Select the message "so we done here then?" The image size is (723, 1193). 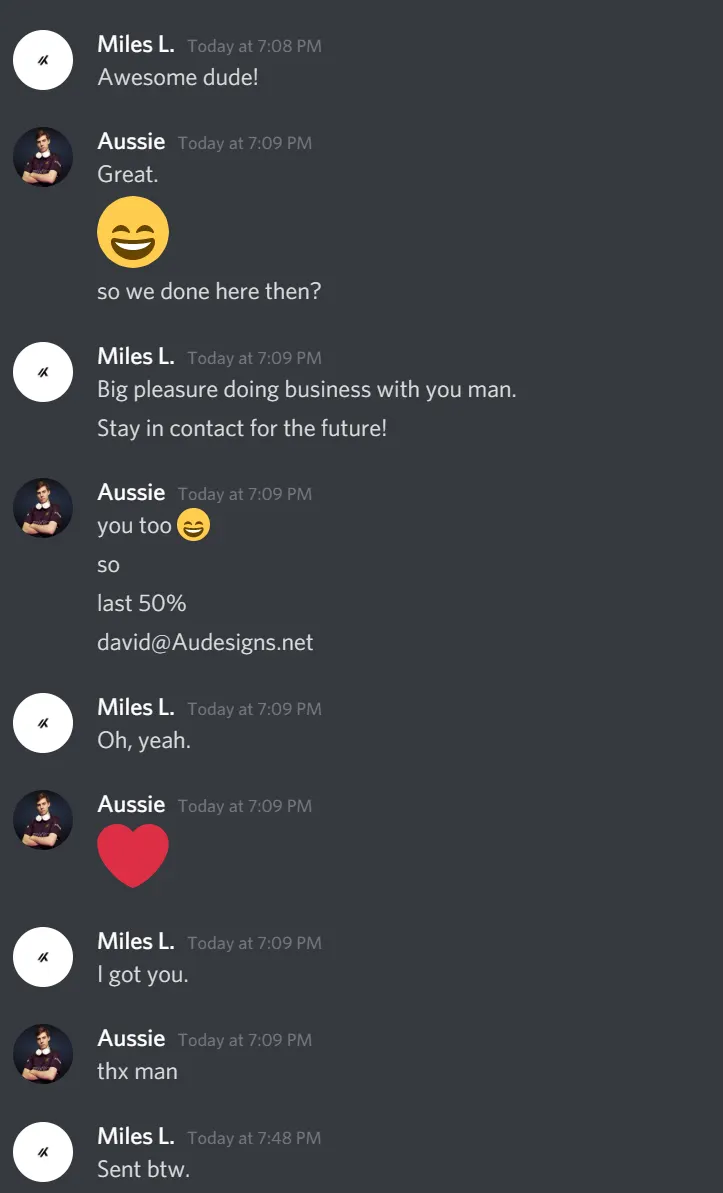209,291
